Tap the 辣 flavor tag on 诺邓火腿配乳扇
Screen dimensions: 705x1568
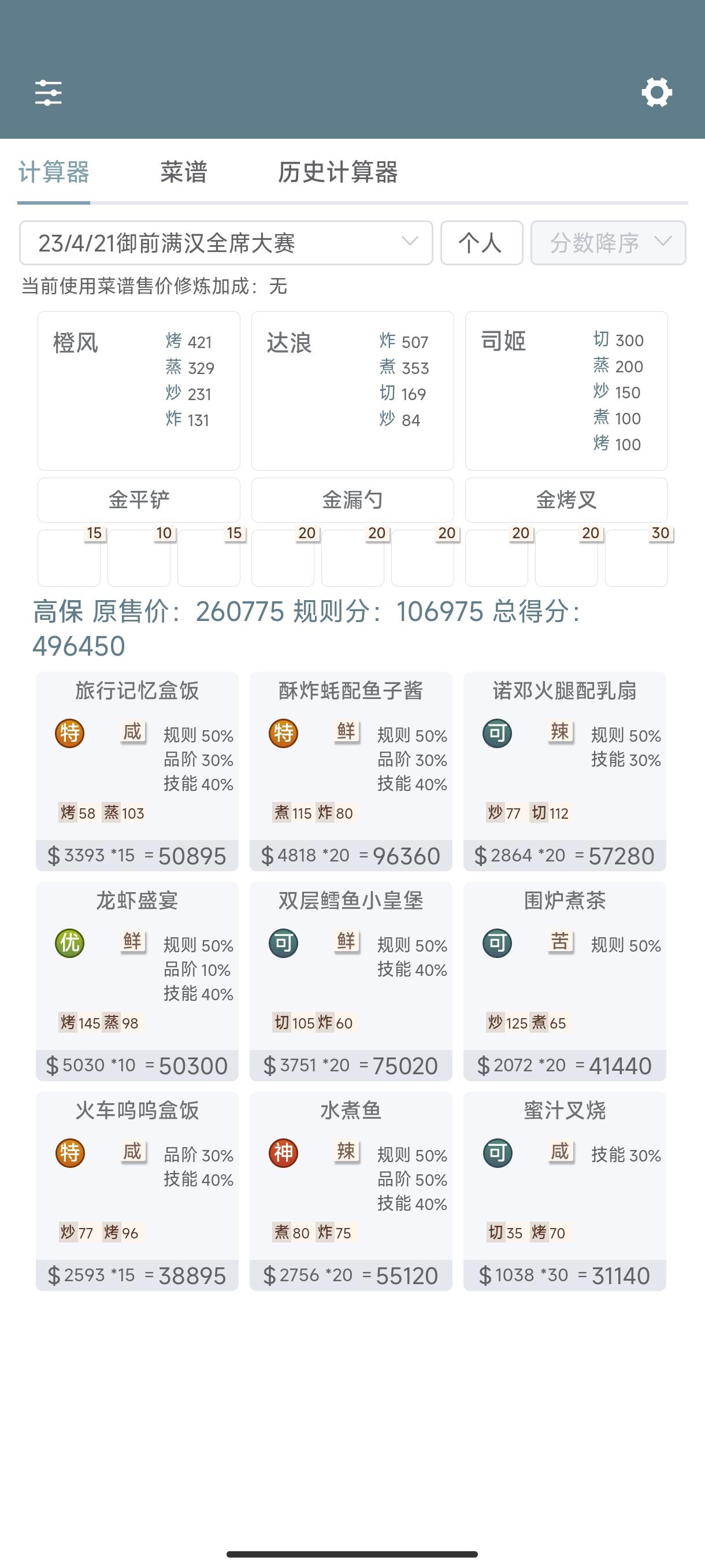(x=560, y=731)
